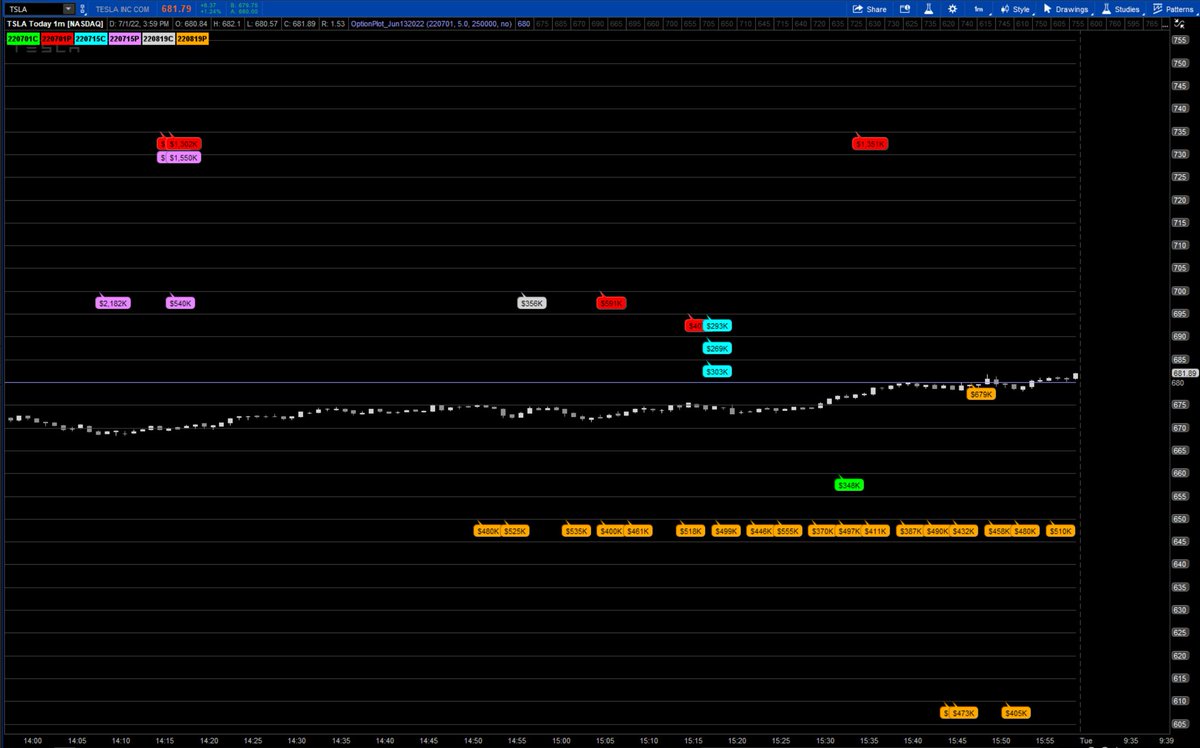Open the Style menu
Screen dimensions: 1200x748
click(1014, 9)
